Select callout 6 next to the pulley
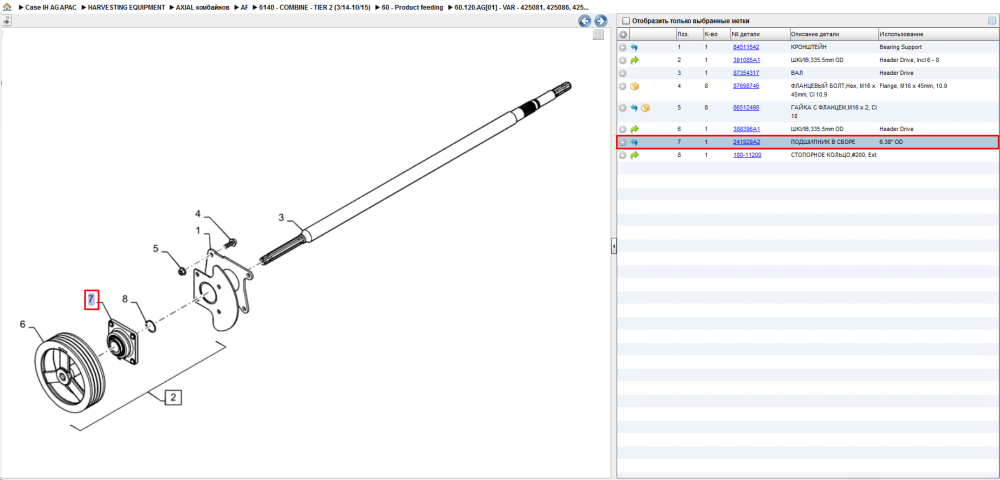 (x=22, y=324)
